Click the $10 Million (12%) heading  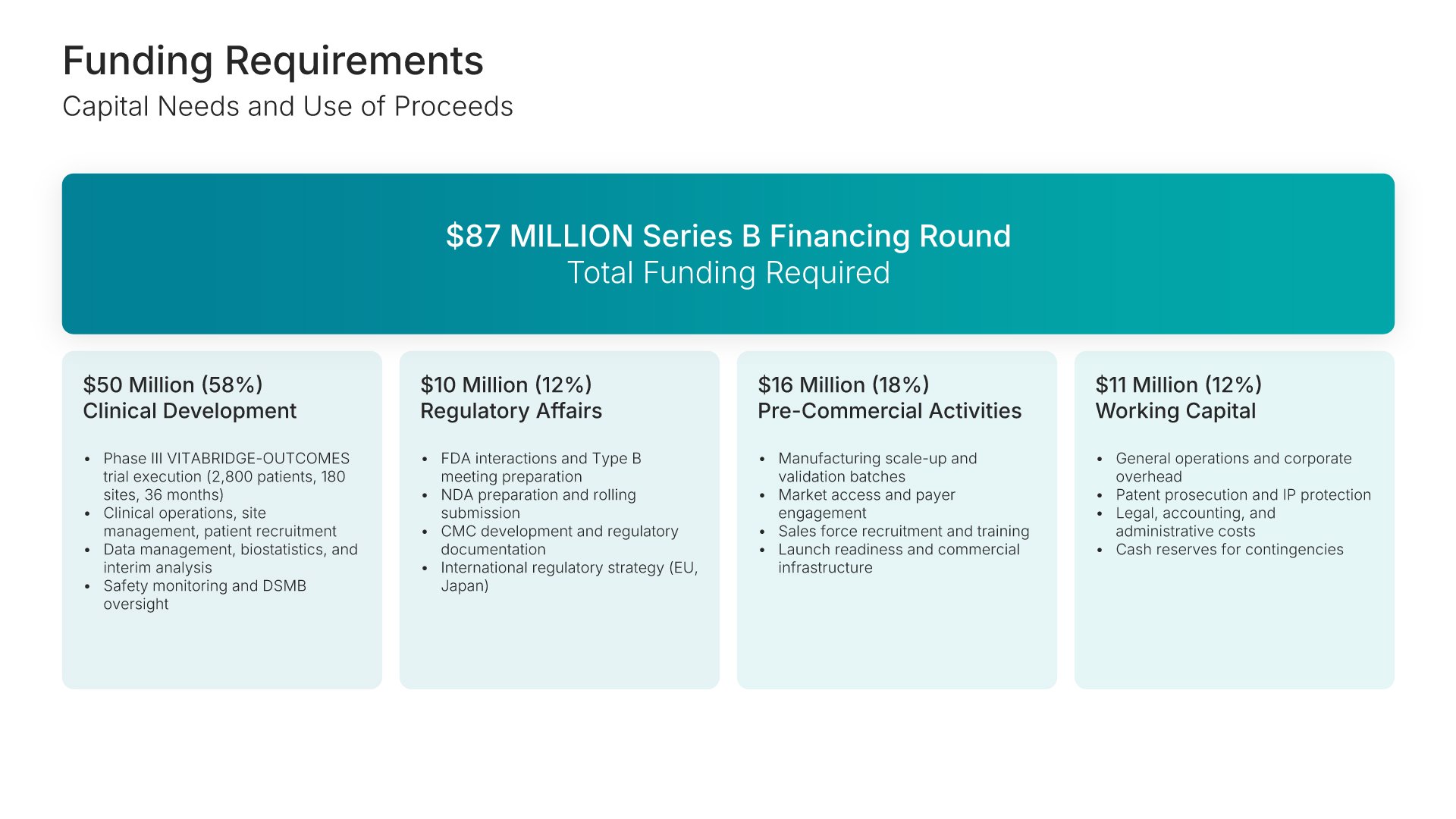click(x=506, y=384)
